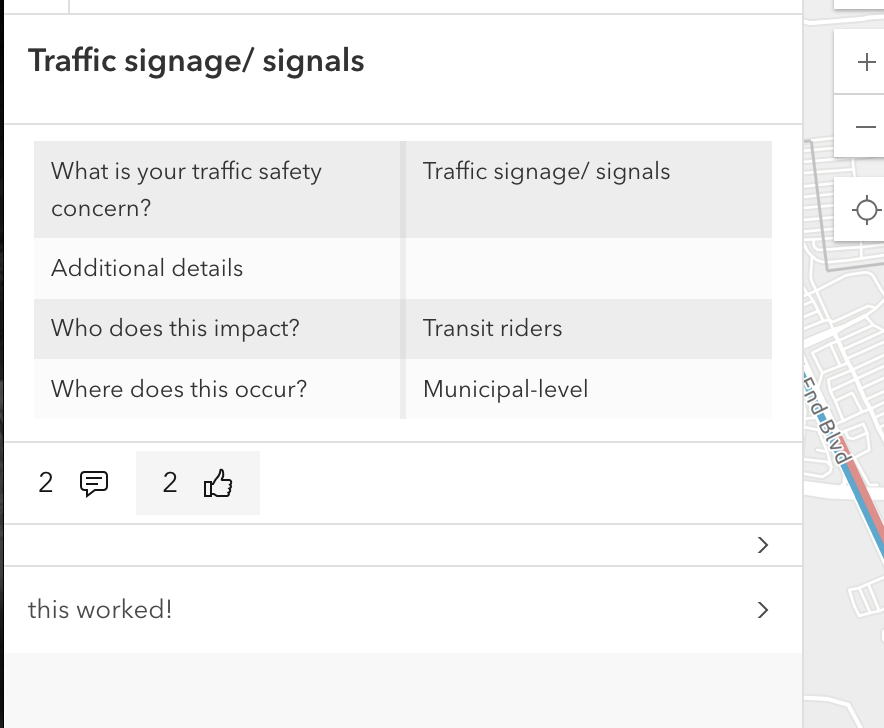
Task: Click the thumbs up icon
Action: (218, 483)
